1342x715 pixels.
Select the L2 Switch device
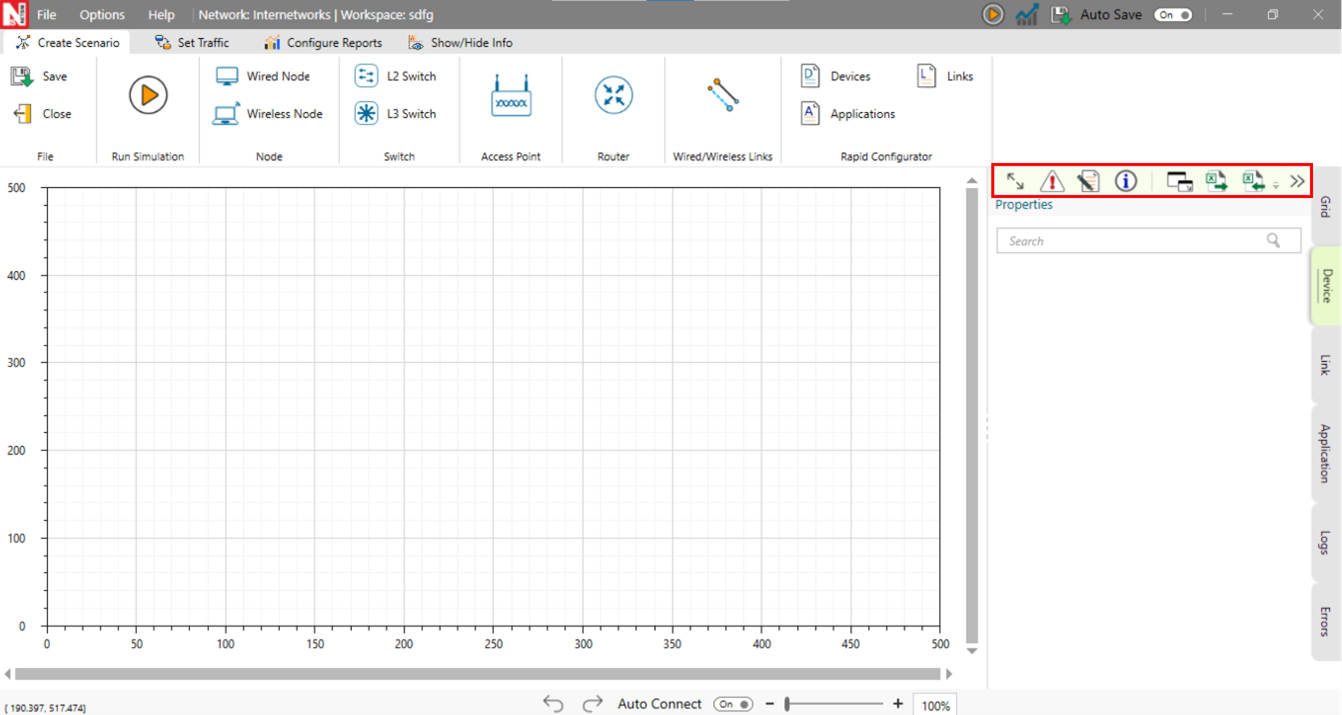pos(396,76)
